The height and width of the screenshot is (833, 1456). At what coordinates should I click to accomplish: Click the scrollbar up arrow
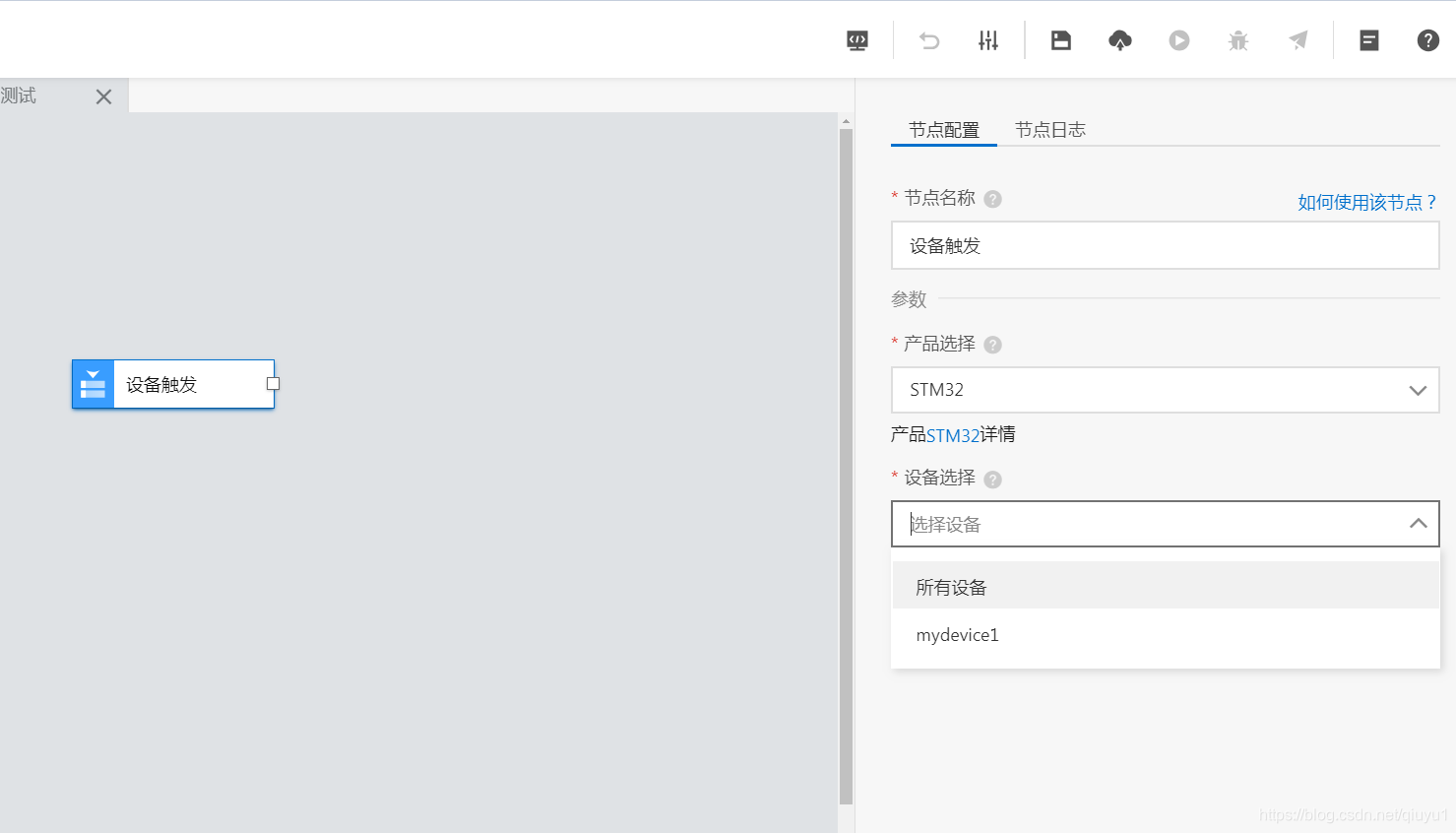click(846, 121)
